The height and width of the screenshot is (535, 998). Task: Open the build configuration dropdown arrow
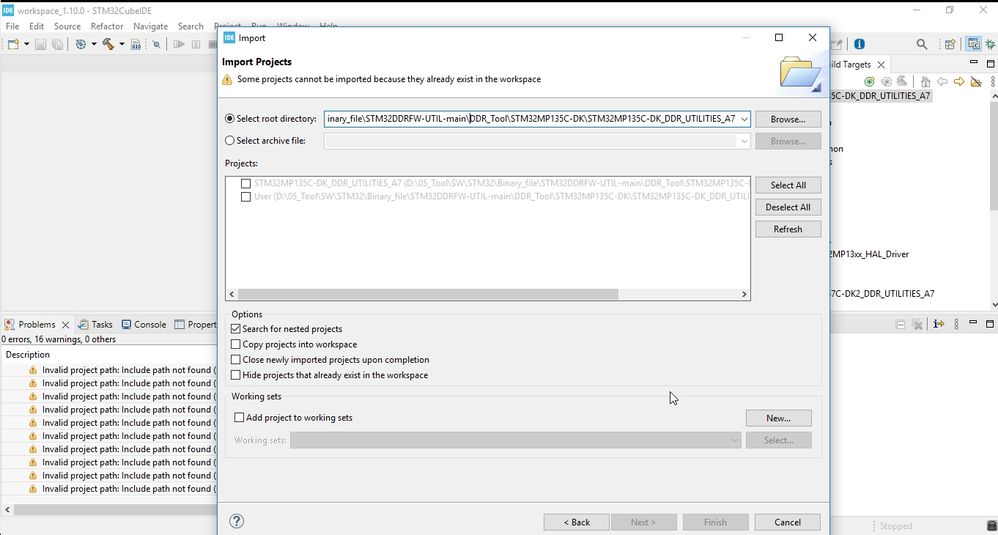[94, 44]
